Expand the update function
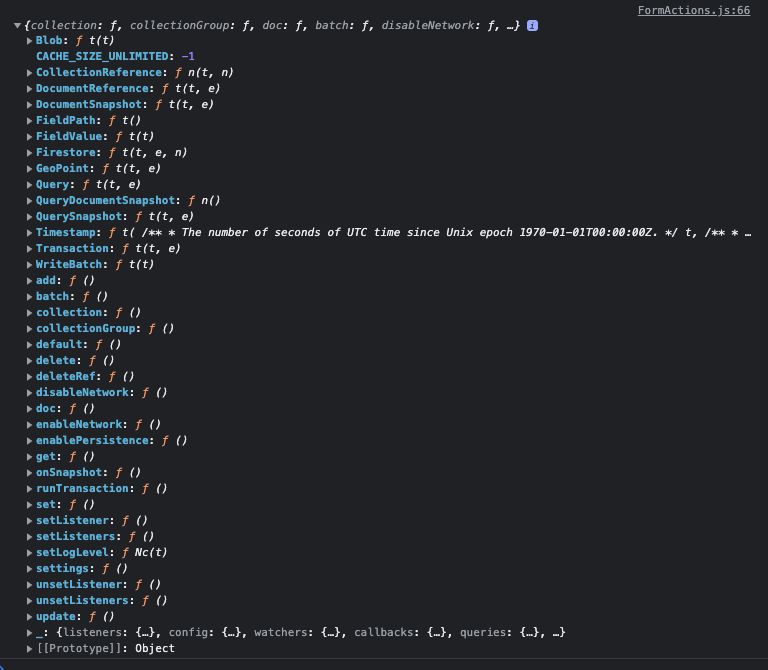768x670 pixels. coord(29,617)
